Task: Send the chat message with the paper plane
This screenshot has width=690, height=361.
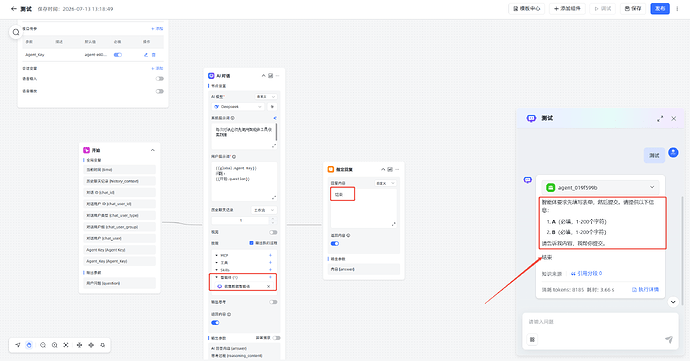Action: [668, 339]
